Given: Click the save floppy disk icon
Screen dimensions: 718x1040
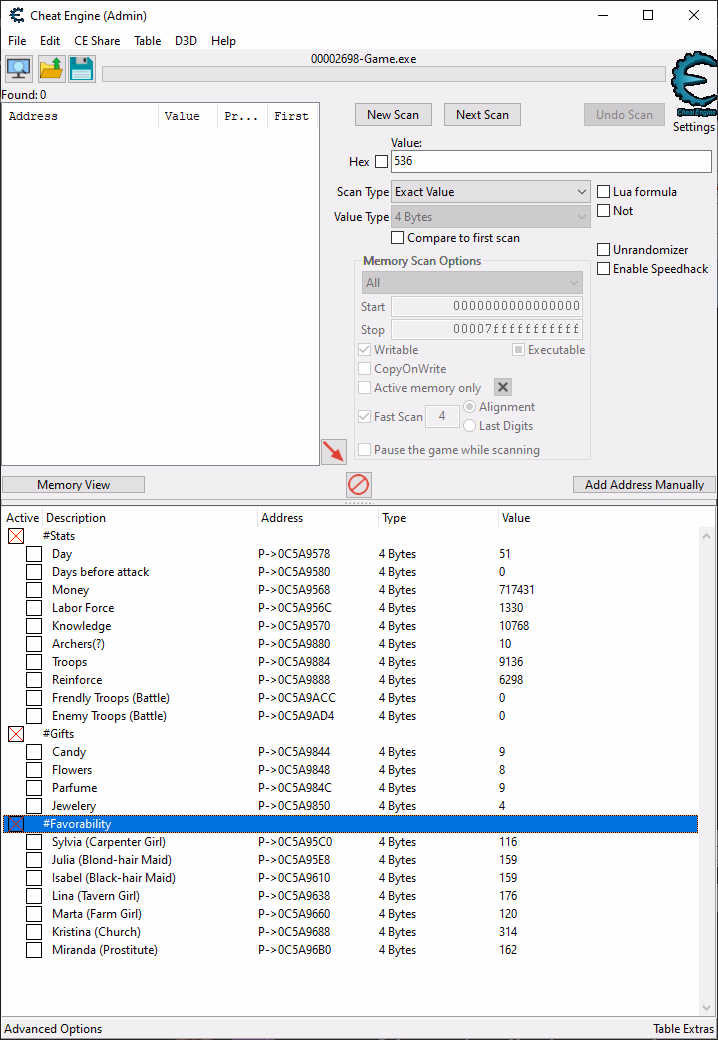Looking at the screenshot, I should coord(82,68).
